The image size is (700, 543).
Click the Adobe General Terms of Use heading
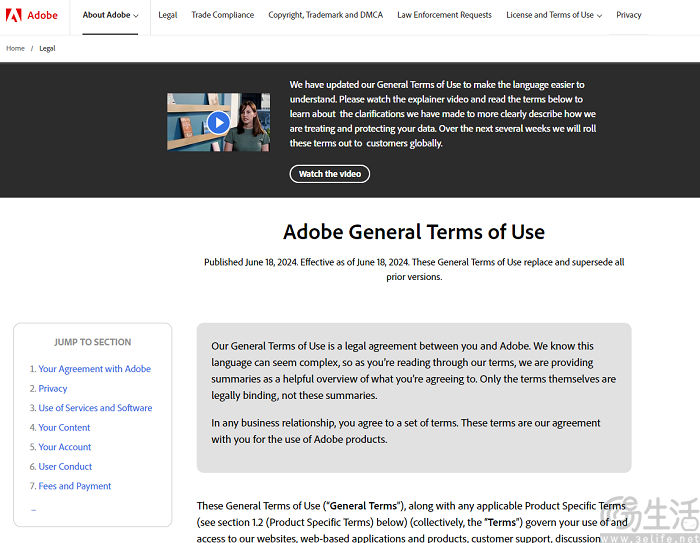pyautogui.click(x=414, y=232)
